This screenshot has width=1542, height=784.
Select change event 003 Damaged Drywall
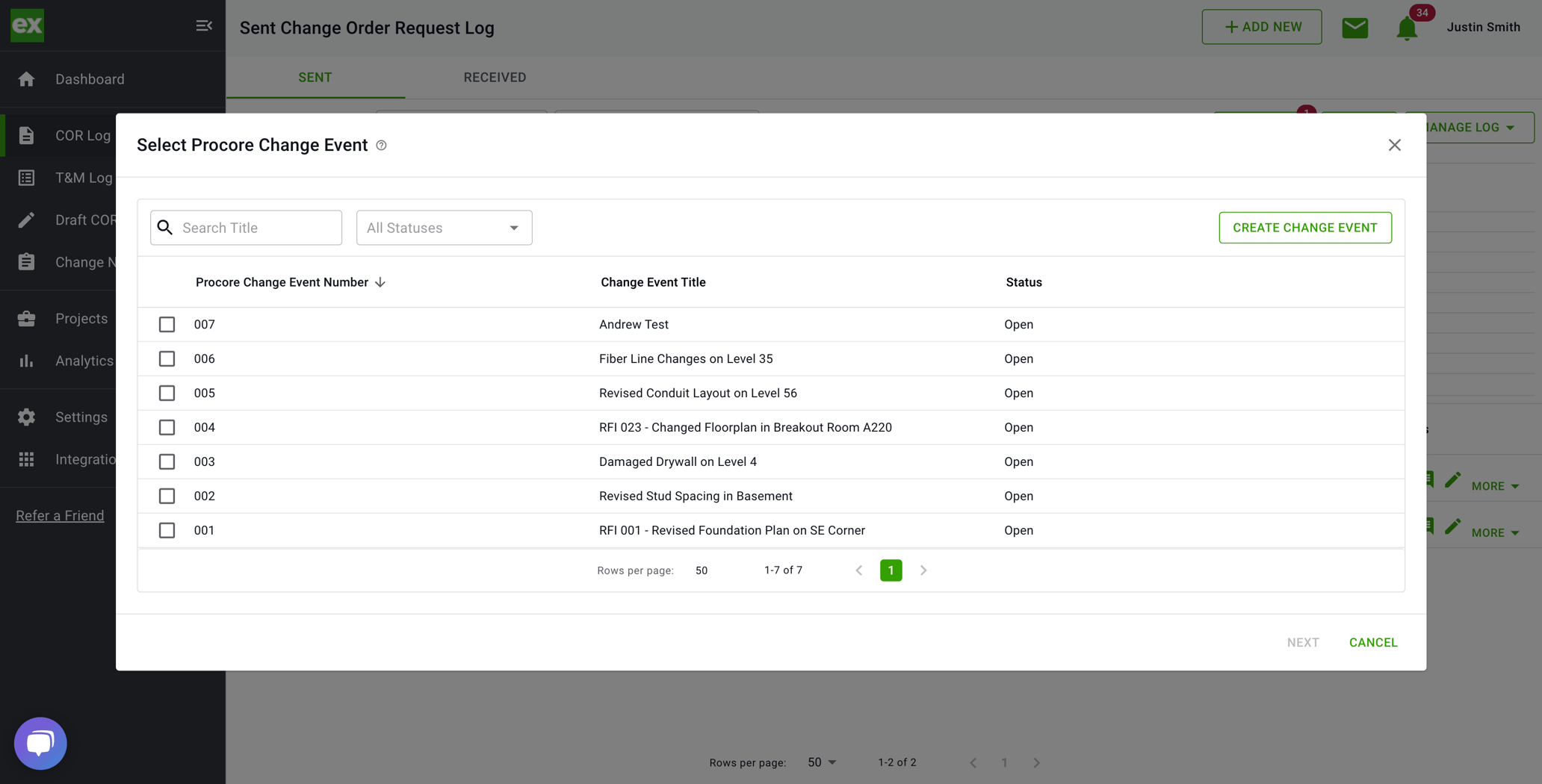coord(167,461)
